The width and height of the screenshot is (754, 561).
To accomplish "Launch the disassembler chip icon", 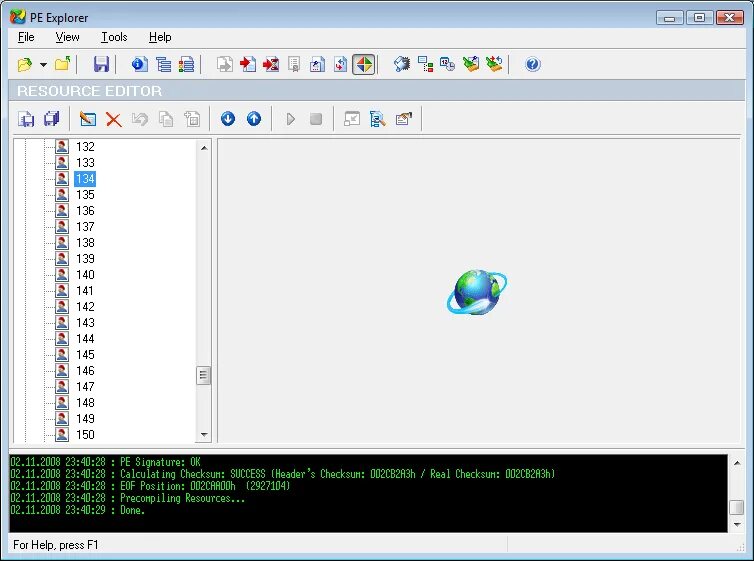I will click(x=402, y=64).
